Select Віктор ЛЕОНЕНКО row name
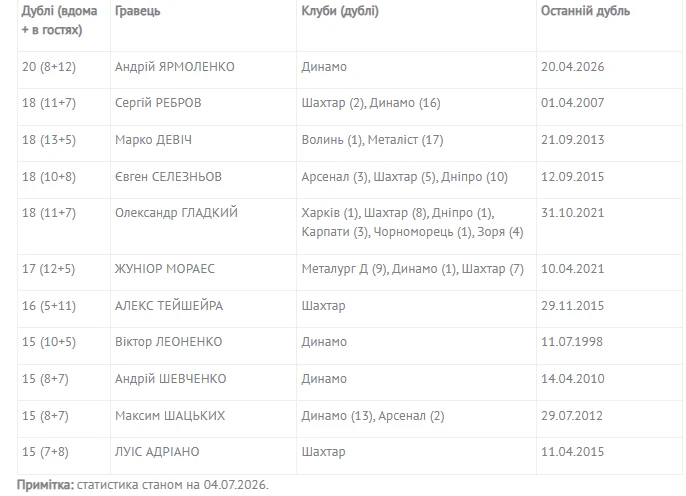The image size is (686, 496). click(x=168, y=342)
